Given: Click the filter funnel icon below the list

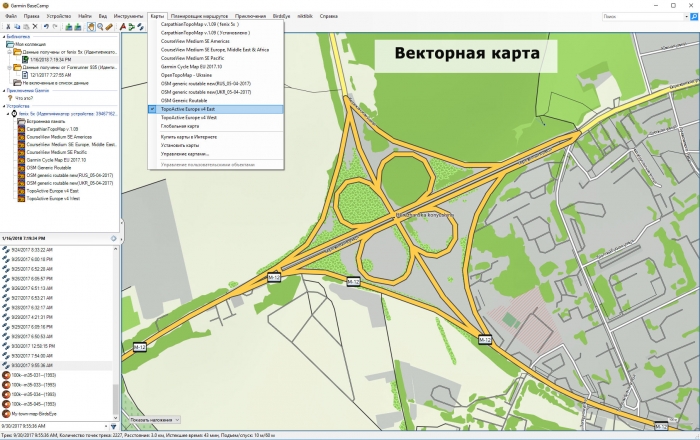Looking at the screenshot, I should pos(113,427).
